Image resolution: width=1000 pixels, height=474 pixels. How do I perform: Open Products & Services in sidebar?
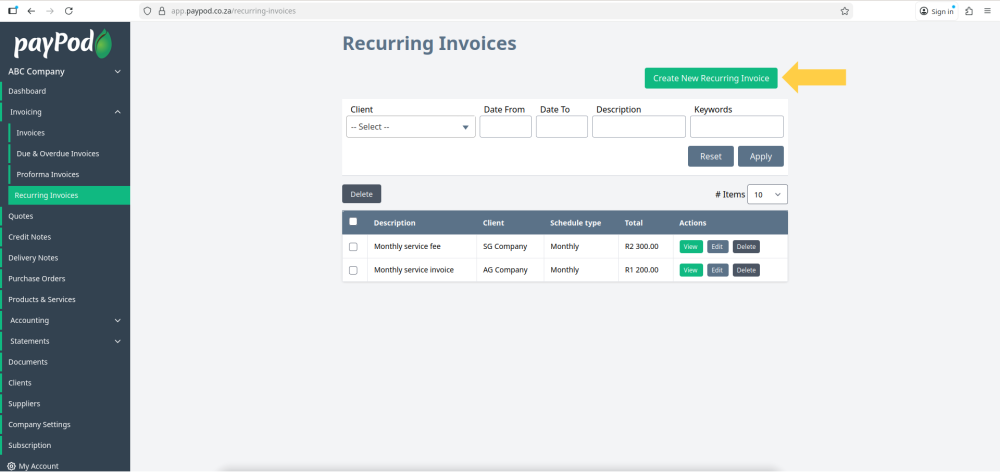coord(41,299)
